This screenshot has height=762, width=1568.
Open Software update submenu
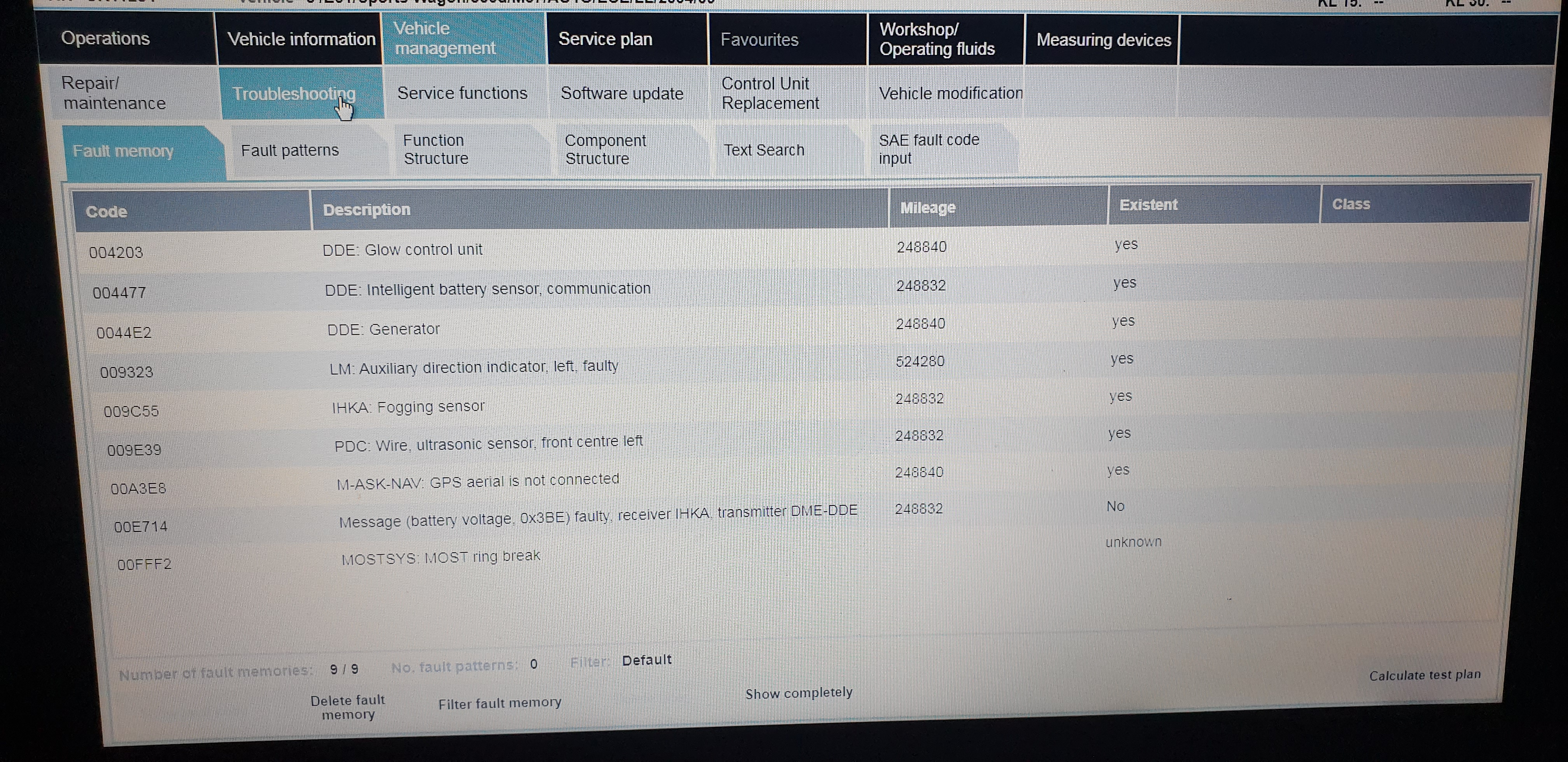621,94
